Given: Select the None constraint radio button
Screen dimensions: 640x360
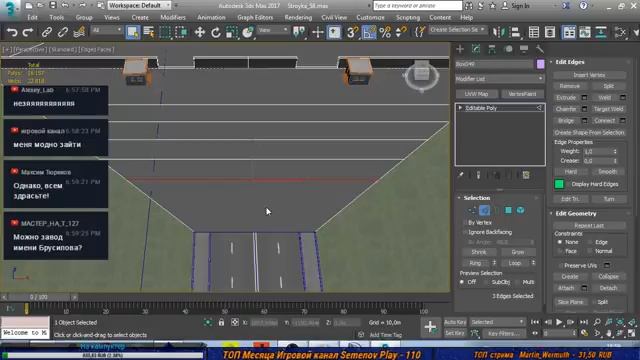Looking at the screenshot, I should [560, 242].
